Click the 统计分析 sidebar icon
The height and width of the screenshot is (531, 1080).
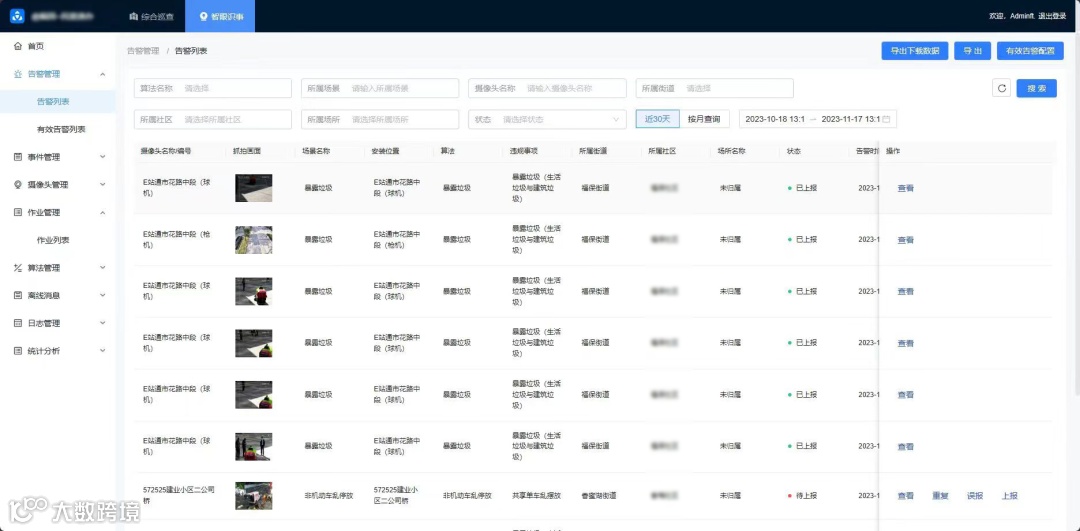[x=18, y=351]
